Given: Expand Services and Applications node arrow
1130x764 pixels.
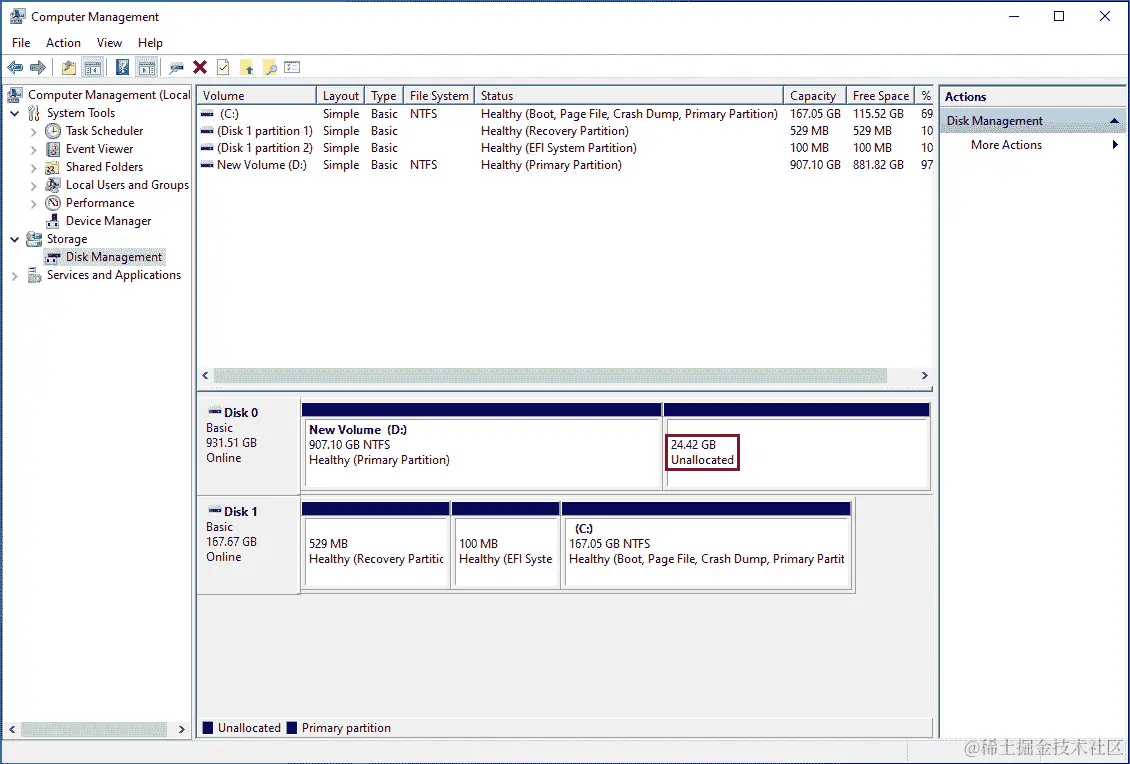Looking at the screenshot, I should pyautogui.click(x=14, y=275).
